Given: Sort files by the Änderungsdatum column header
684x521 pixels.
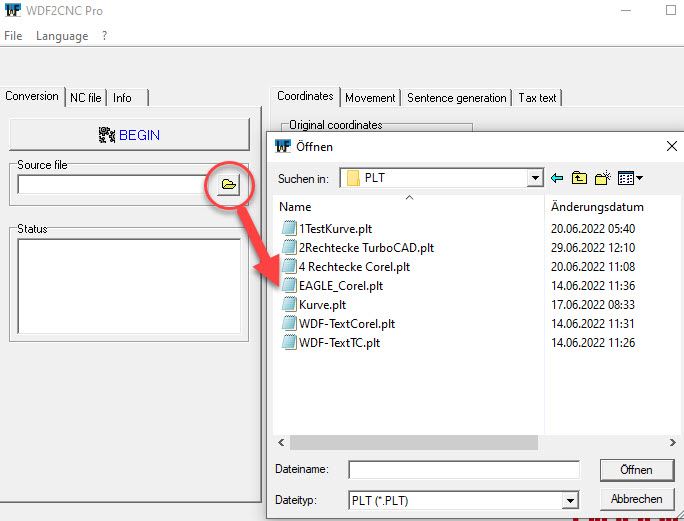Looking at the screenshot, I should pos(597,207).
